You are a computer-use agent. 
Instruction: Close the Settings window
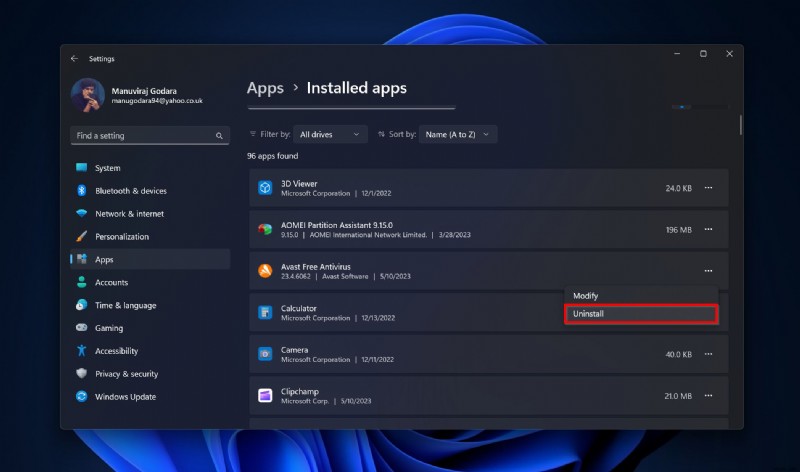tap(730, 54)
